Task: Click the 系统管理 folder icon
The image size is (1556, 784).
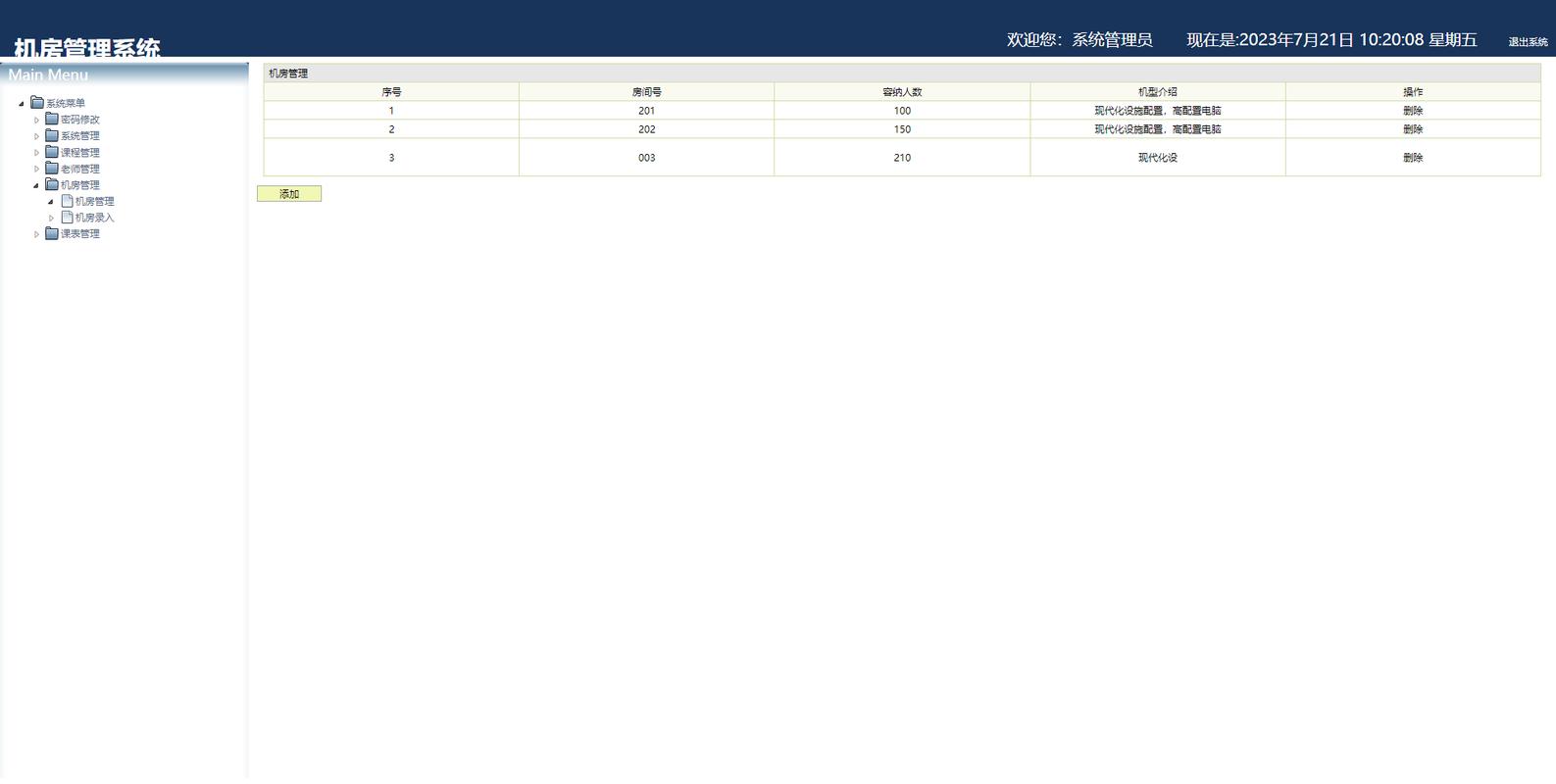Action: (52, 135)
